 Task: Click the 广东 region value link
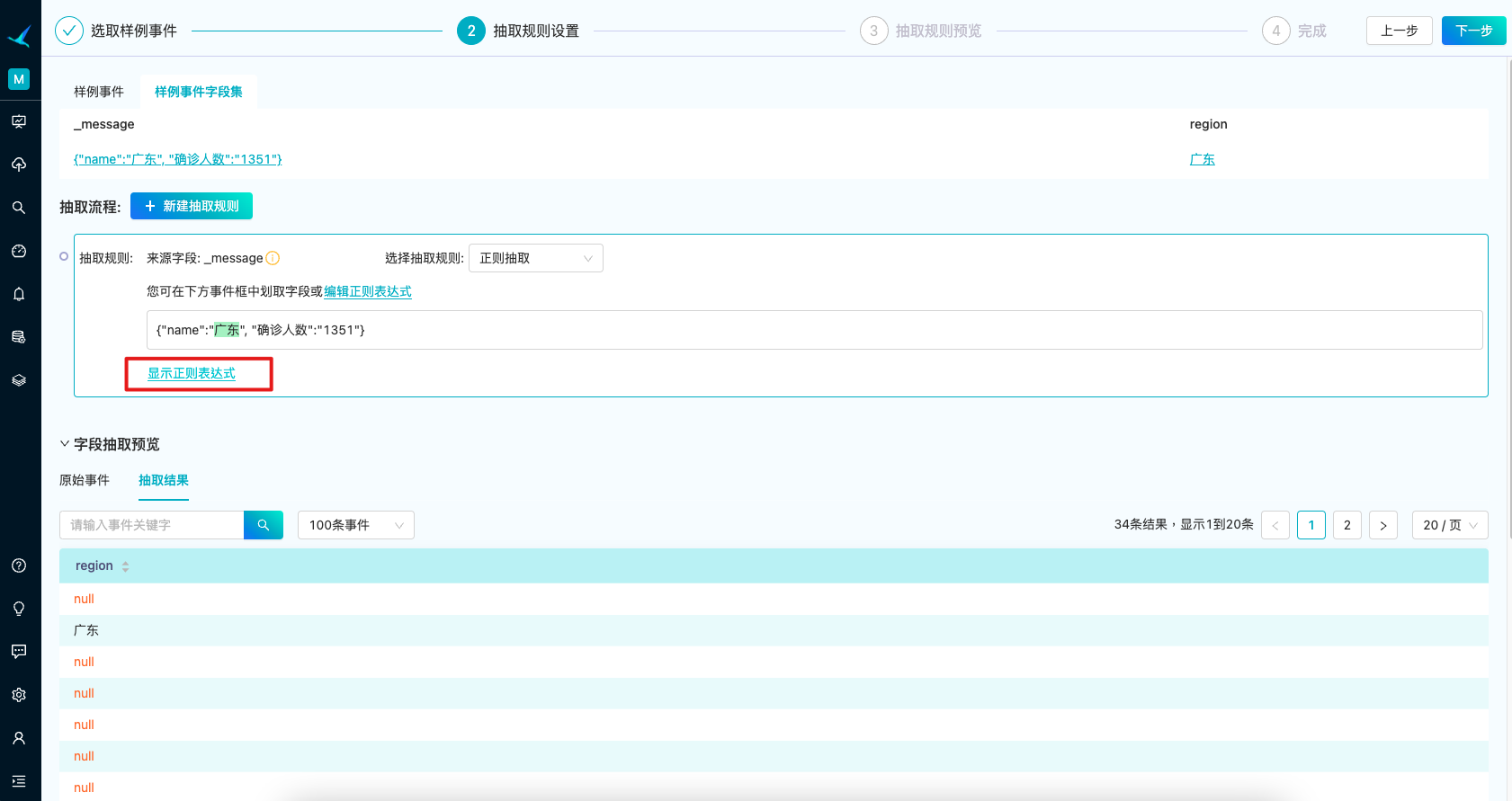tap(1203, 159)
